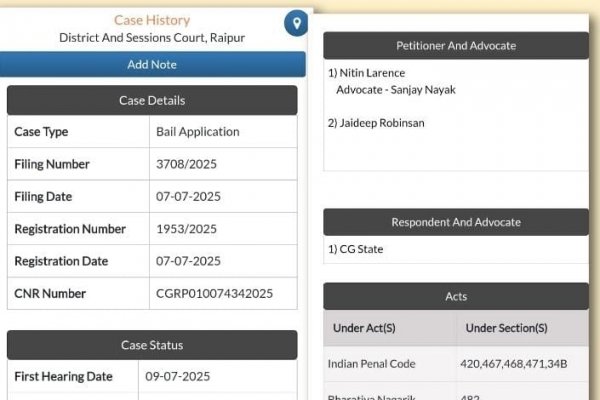Click the Bail Application case type value
This screenshot has width=600, height=400.
tap(198, 132)
